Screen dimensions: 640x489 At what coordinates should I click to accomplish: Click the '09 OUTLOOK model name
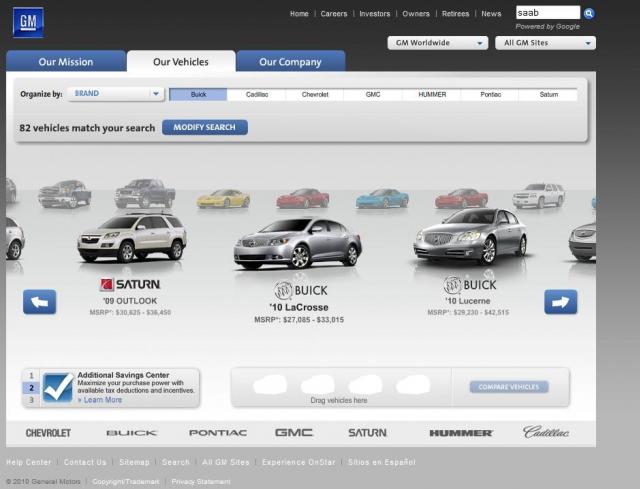[130, 301]
